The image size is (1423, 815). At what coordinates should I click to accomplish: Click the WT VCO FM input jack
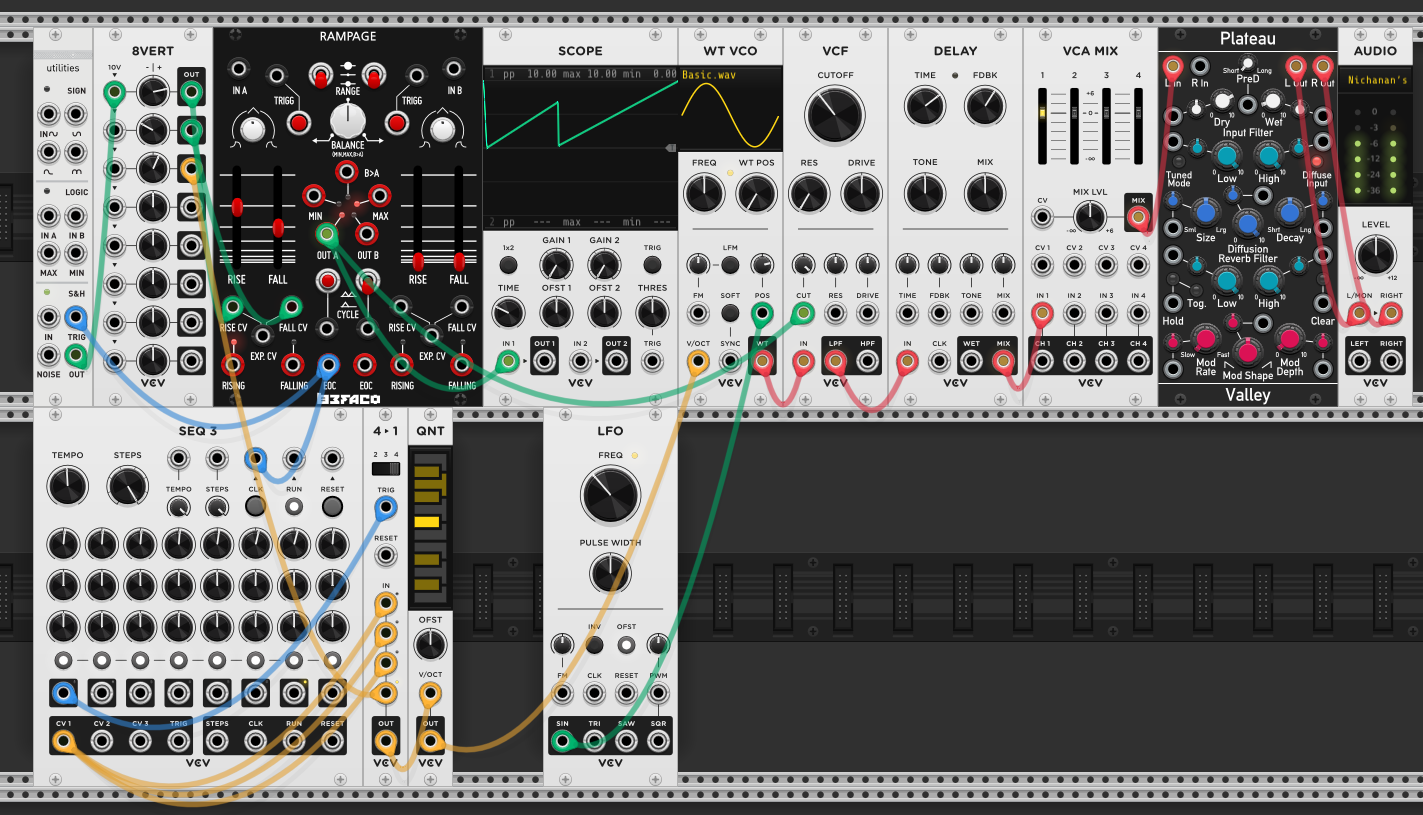coord(698,314)
